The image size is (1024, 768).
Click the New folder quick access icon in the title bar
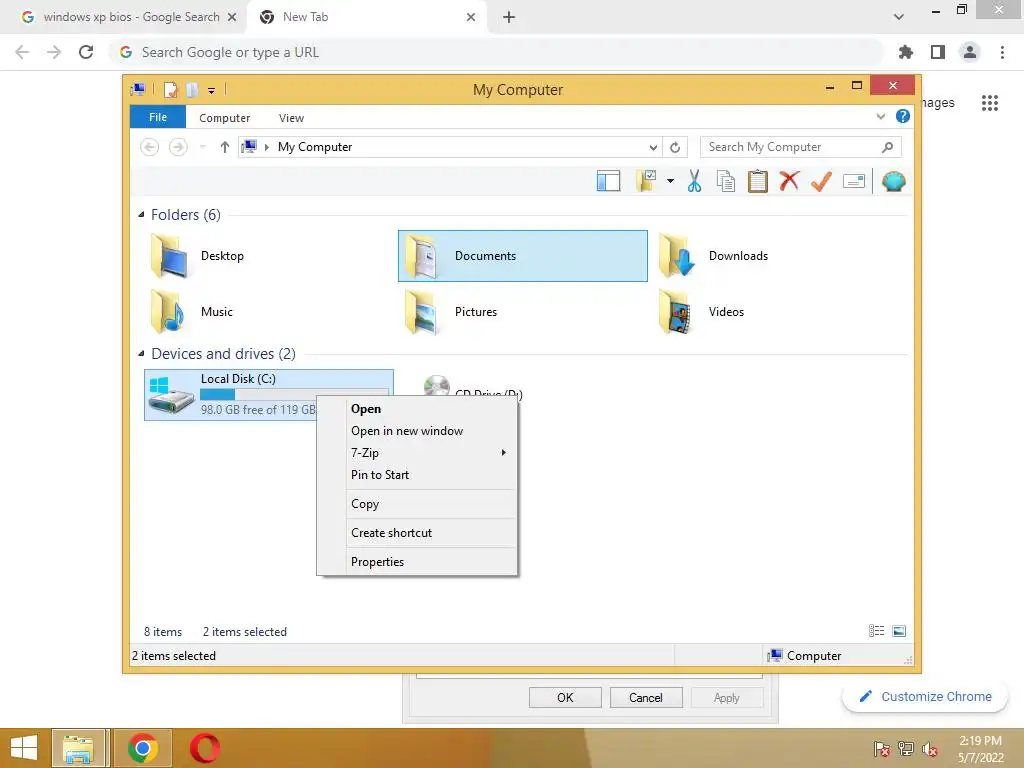coord(192,89)
